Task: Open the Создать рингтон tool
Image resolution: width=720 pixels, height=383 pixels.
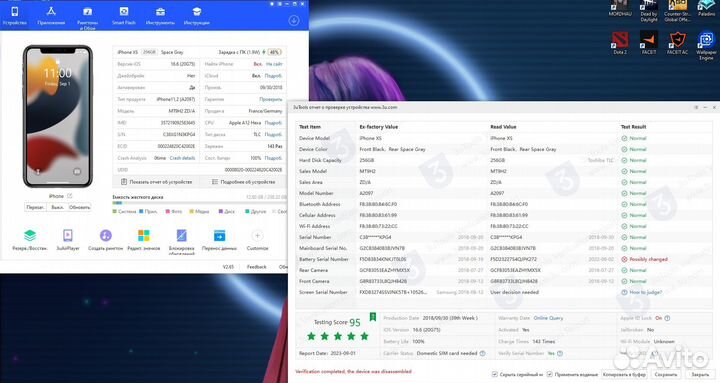Action: pyautogui.click(x=106, y=240)
